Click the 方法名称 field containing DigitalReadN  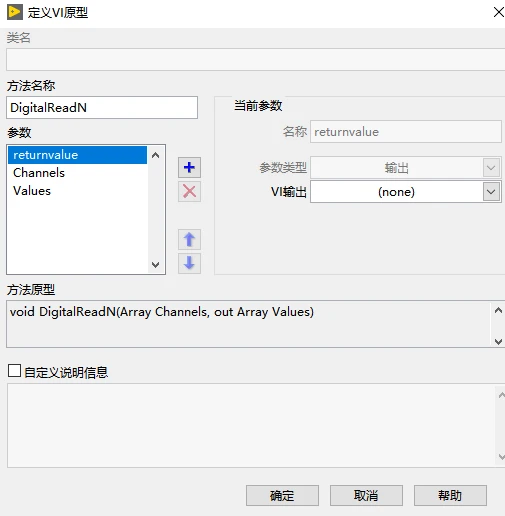102,108
